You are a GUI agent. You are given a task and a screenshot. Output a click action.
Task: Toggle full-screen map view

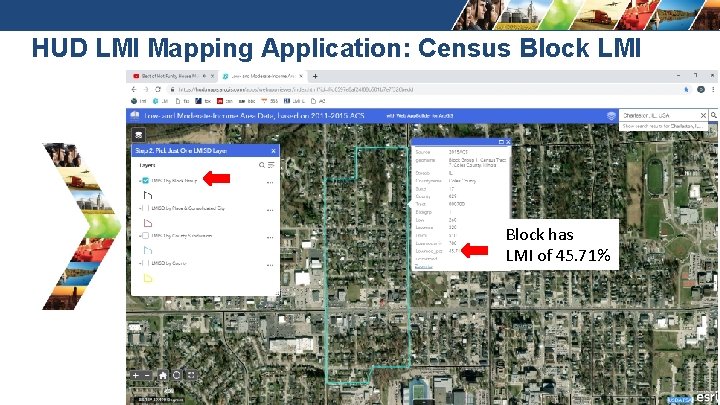pyautogui.click(x=191, y=375)
